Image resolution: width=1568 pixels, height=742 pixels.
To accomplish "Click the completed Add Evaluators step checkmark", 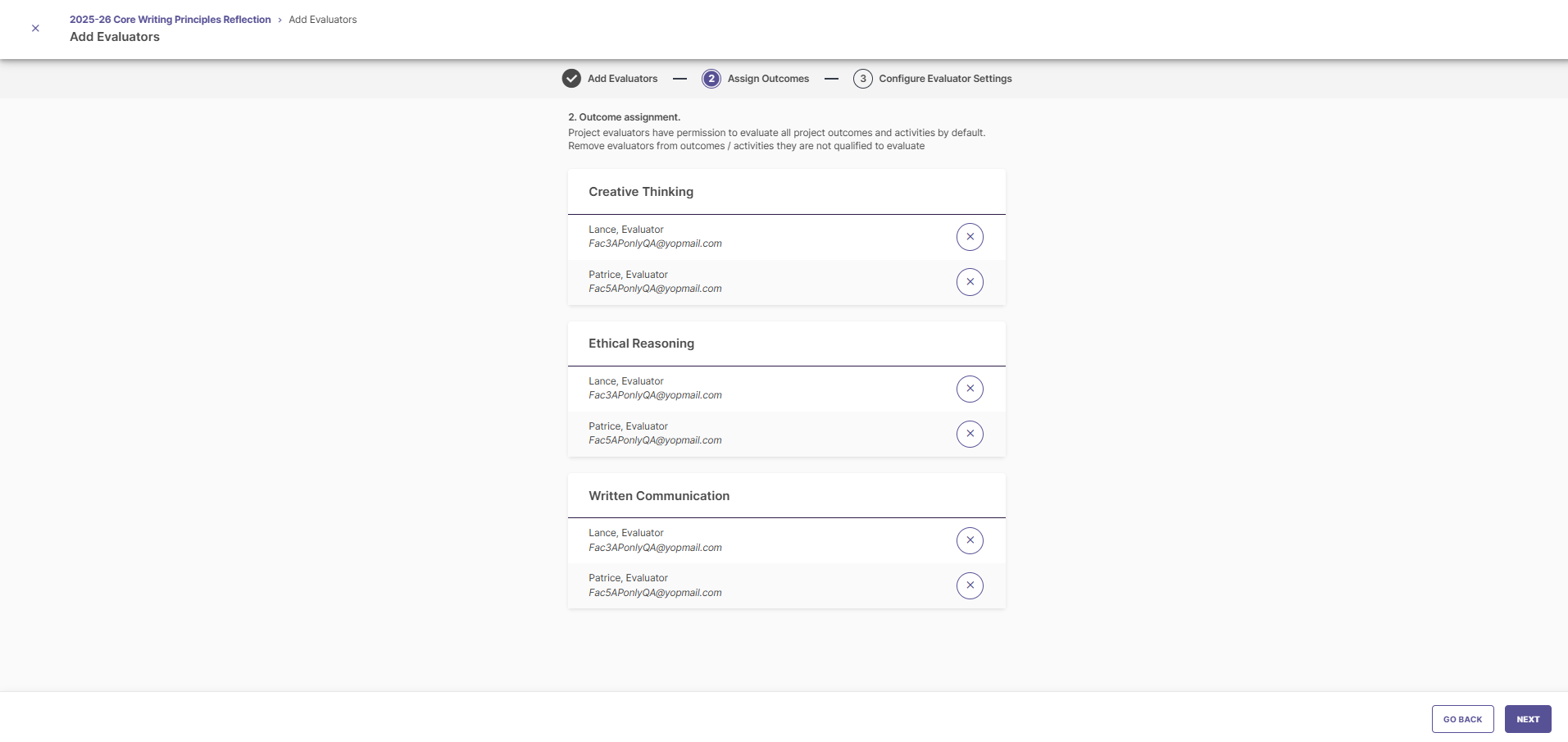I will tap(571, 79).
